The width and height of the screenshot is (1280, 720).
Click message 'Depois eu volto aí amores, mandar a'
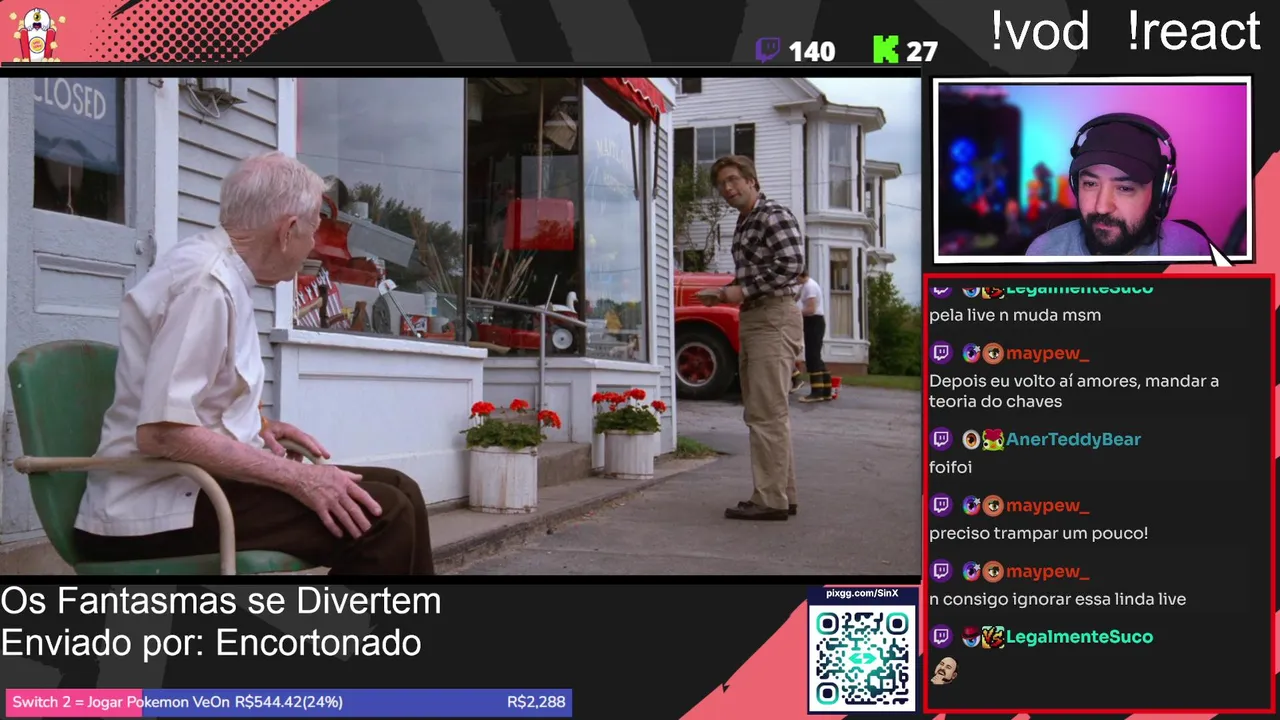click(1074, 381)
